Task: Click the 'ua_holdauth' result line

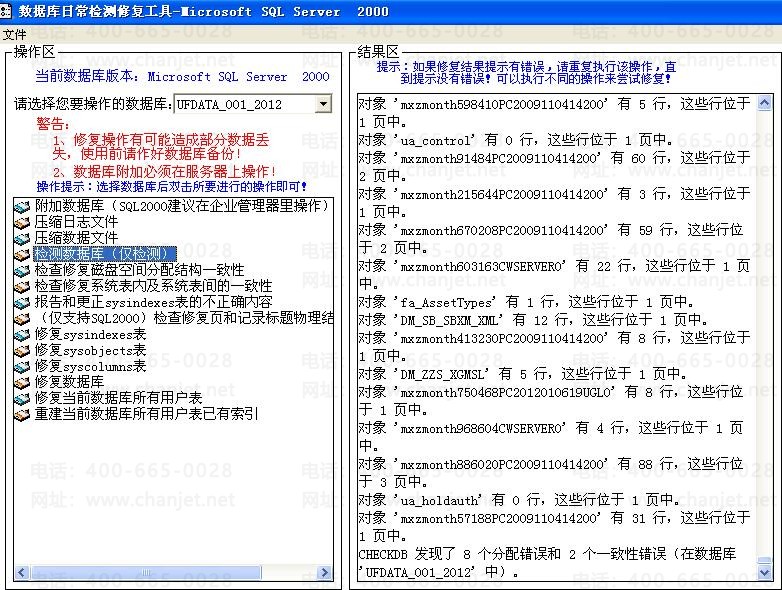Action: [519, 500]
